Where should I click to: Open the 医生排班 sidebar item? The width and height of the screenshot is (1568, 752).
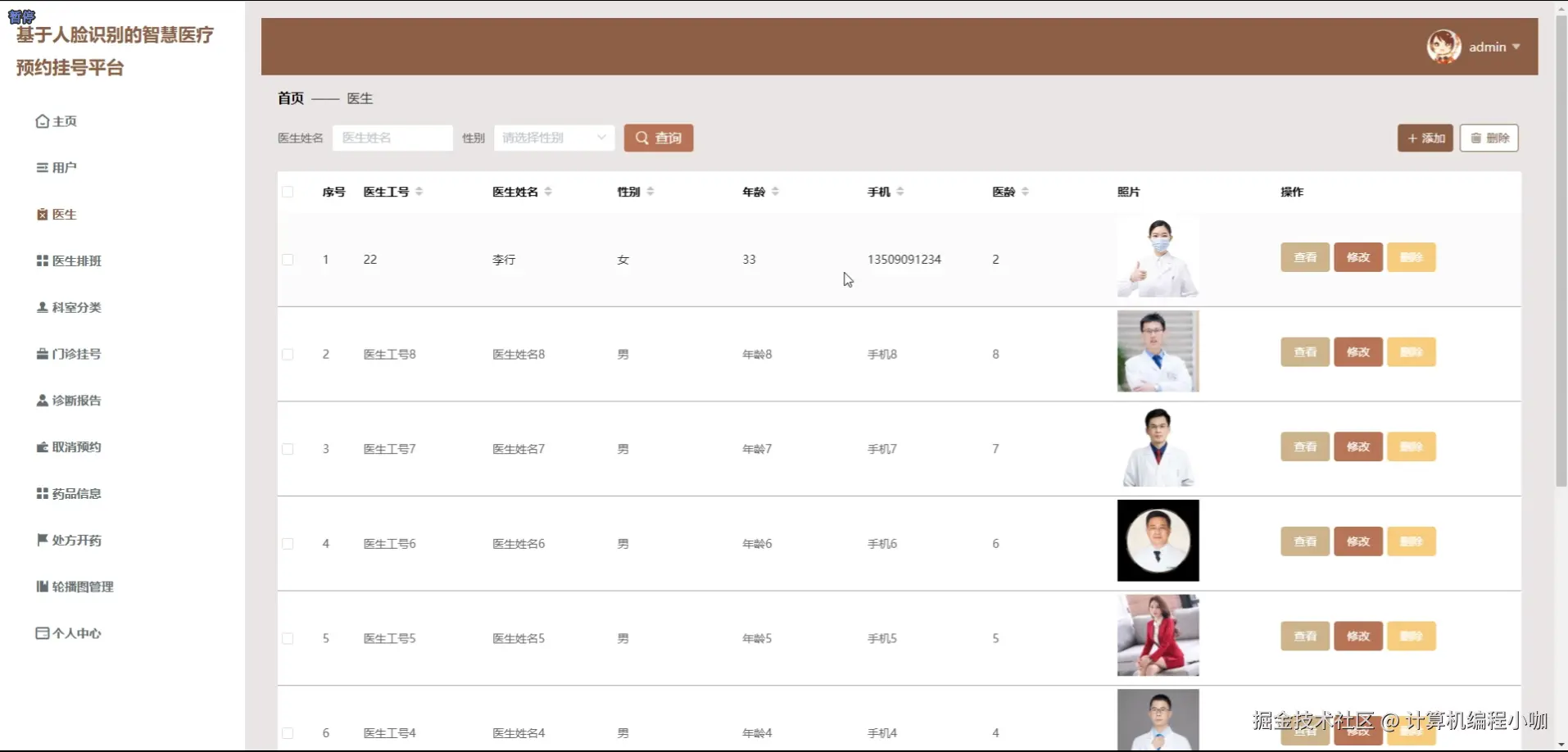69,261
